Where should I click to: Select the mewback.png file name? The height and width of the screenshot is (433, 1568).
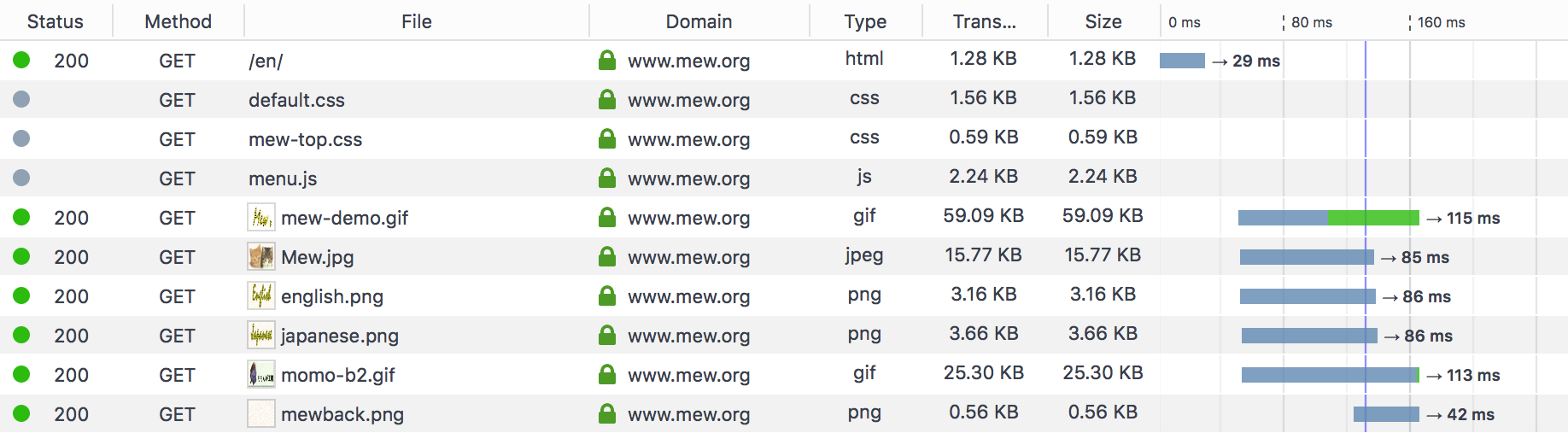342,414
